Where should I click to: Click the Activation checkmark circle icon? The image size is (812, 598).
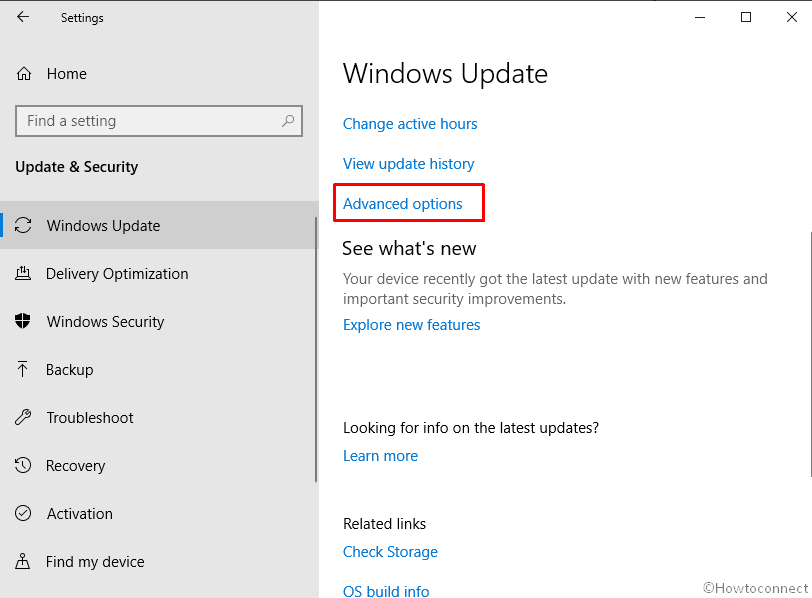click(x=23, y=513)
